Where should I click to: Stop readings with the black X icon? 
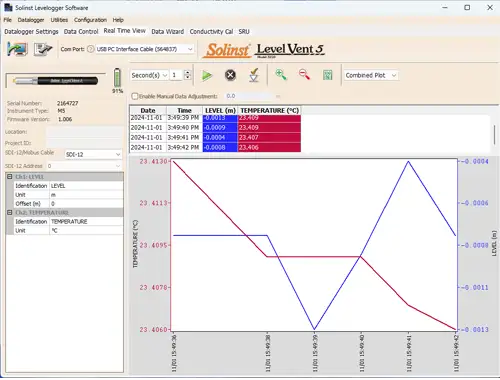pyautogui.click(x=230, y=75)
